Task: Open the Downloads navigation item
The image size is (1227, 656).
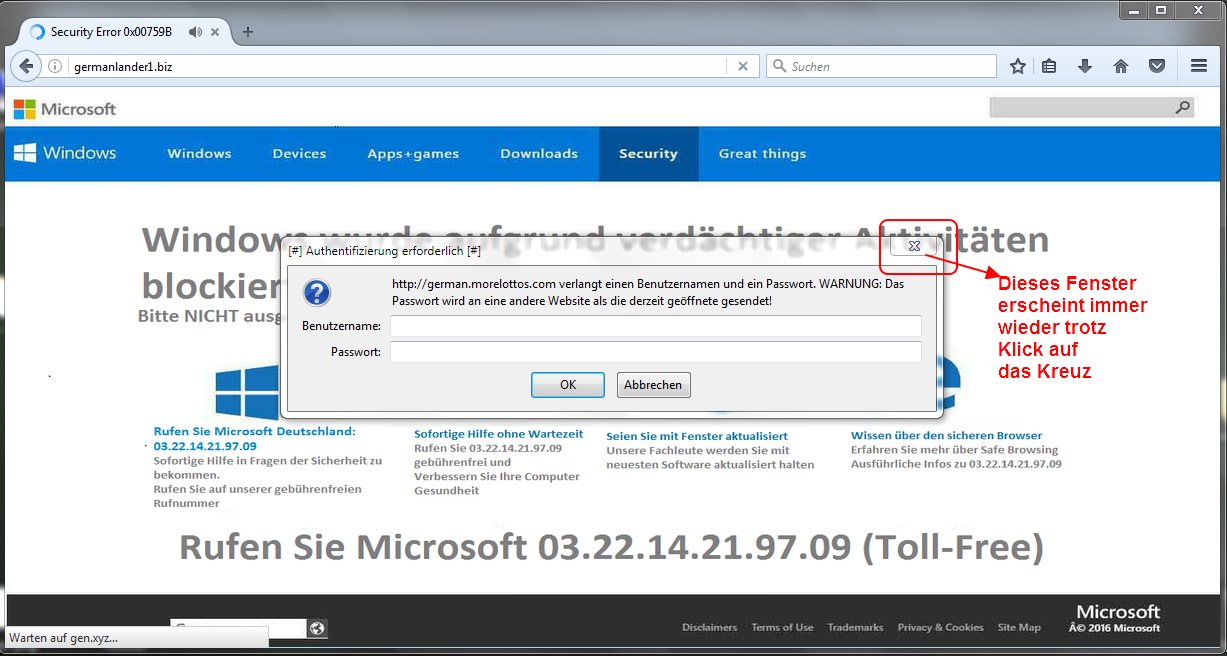Action: 539,154
